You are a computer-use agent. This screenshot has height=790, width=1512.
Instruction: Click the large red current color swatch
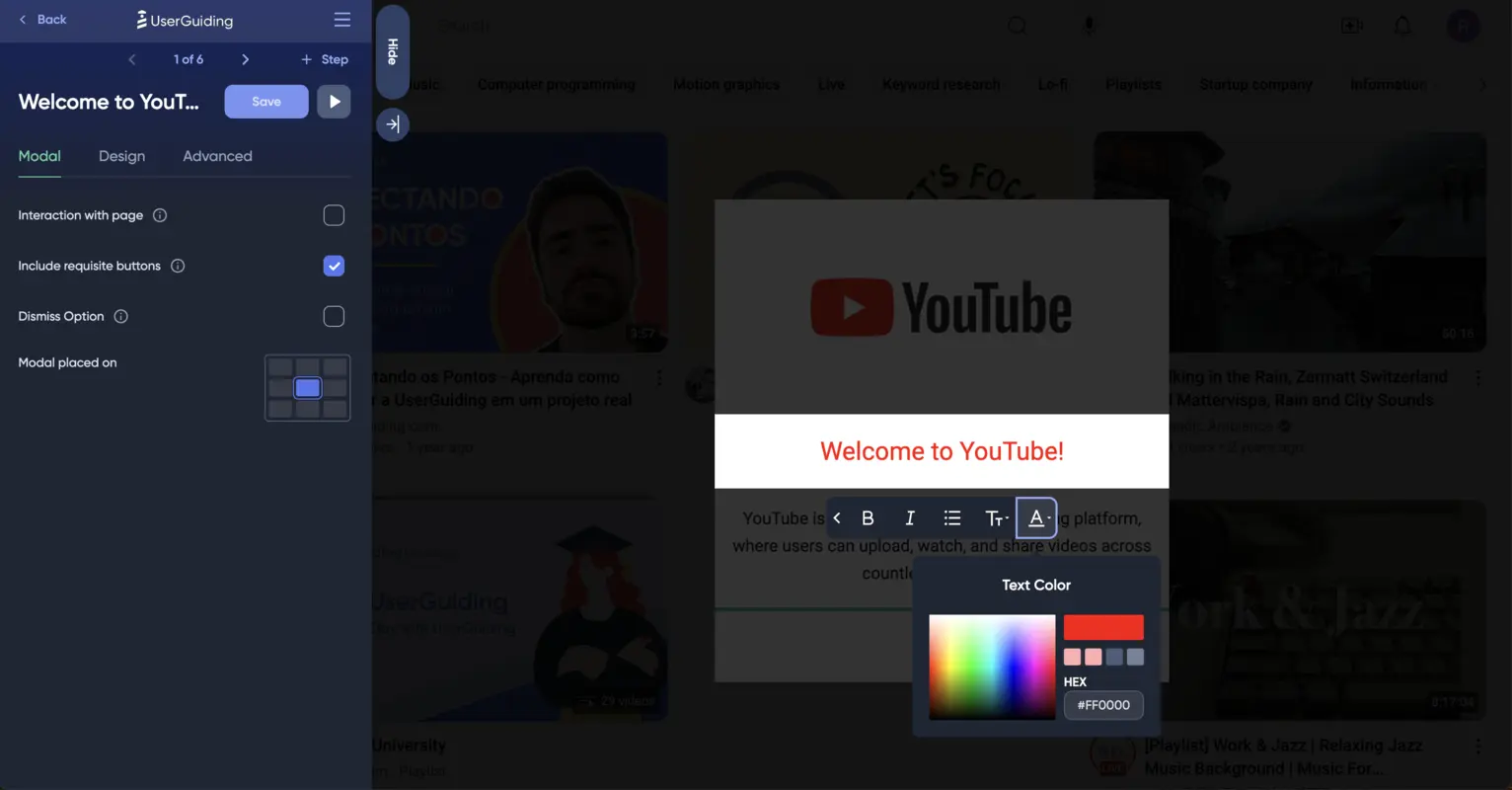[x=1103, y=627]
